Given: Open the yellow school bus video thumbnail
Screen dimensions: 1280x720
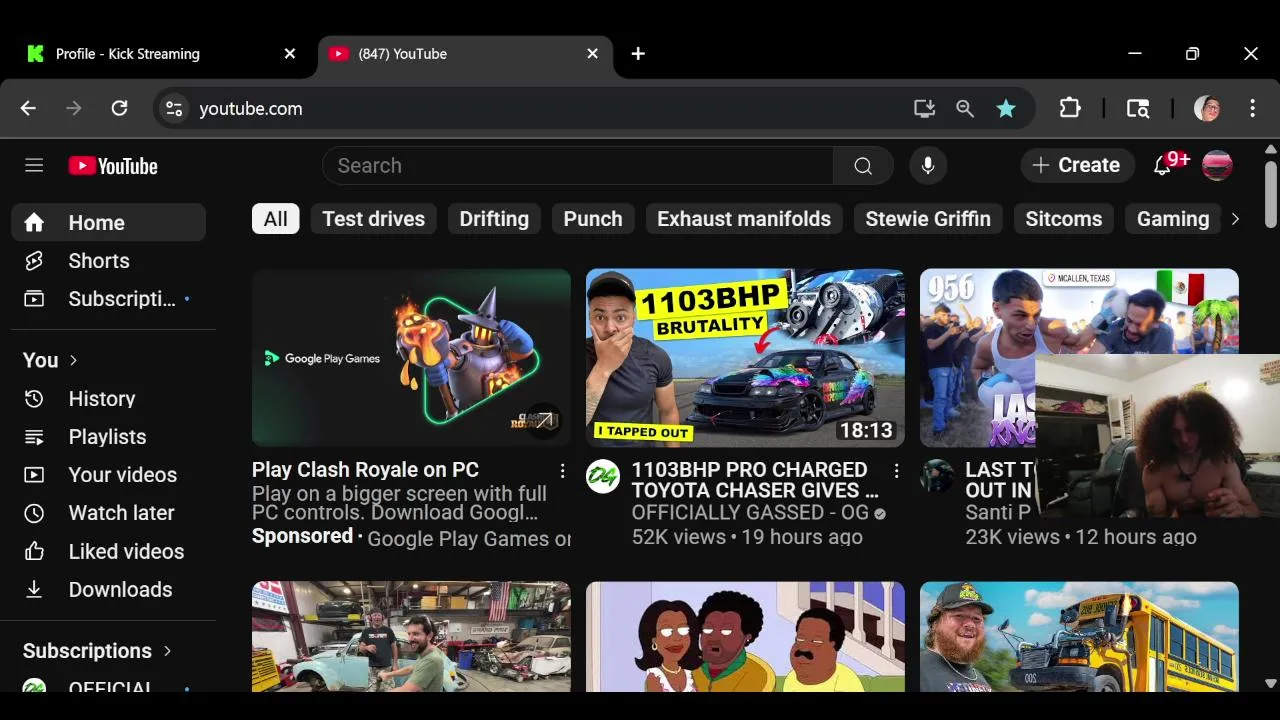Looking at the screenshot, I should click(1079, 637).
